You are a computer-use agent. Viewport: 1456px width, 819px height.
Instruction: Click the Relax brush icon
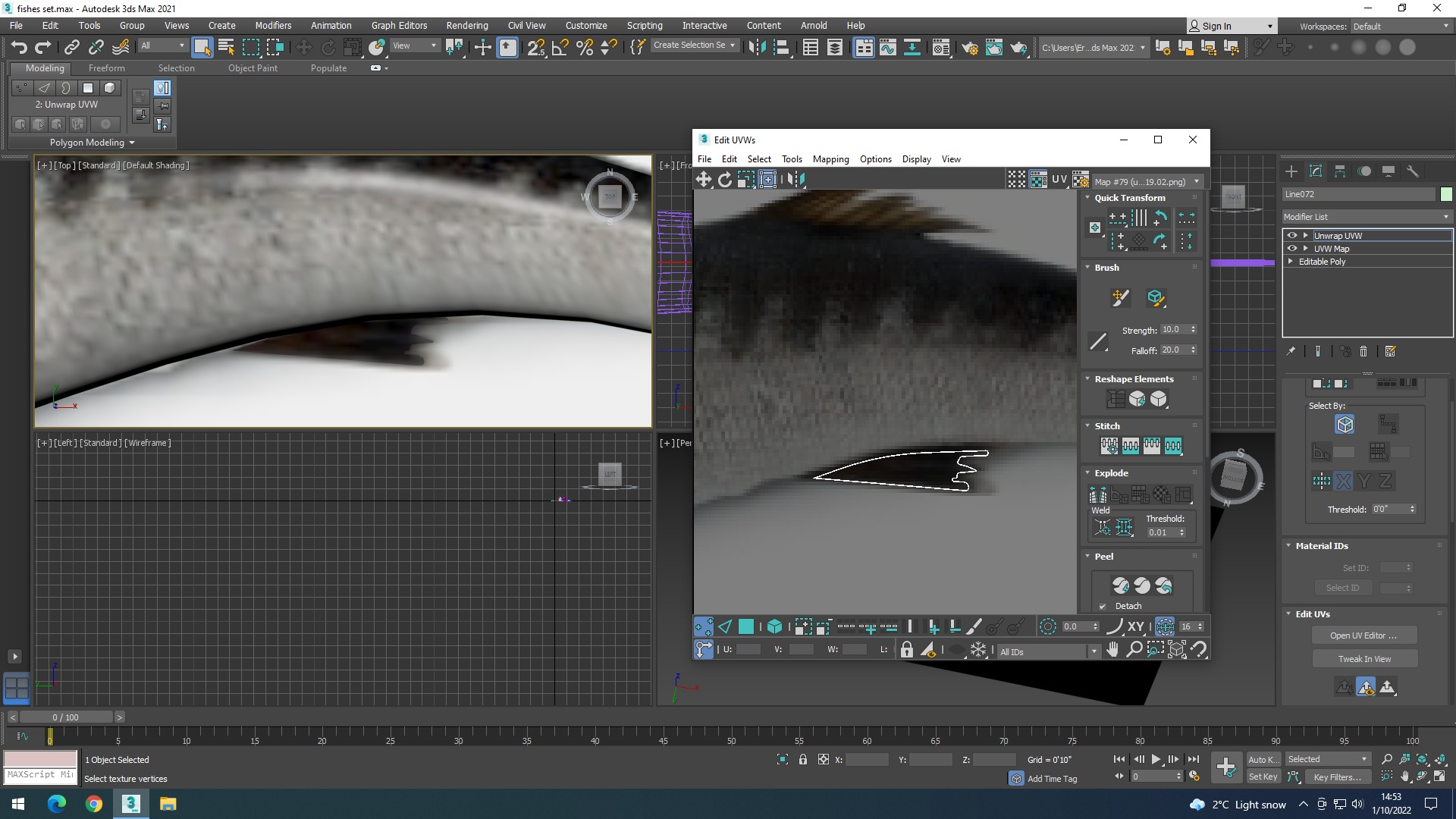(x=1156, y=297)
